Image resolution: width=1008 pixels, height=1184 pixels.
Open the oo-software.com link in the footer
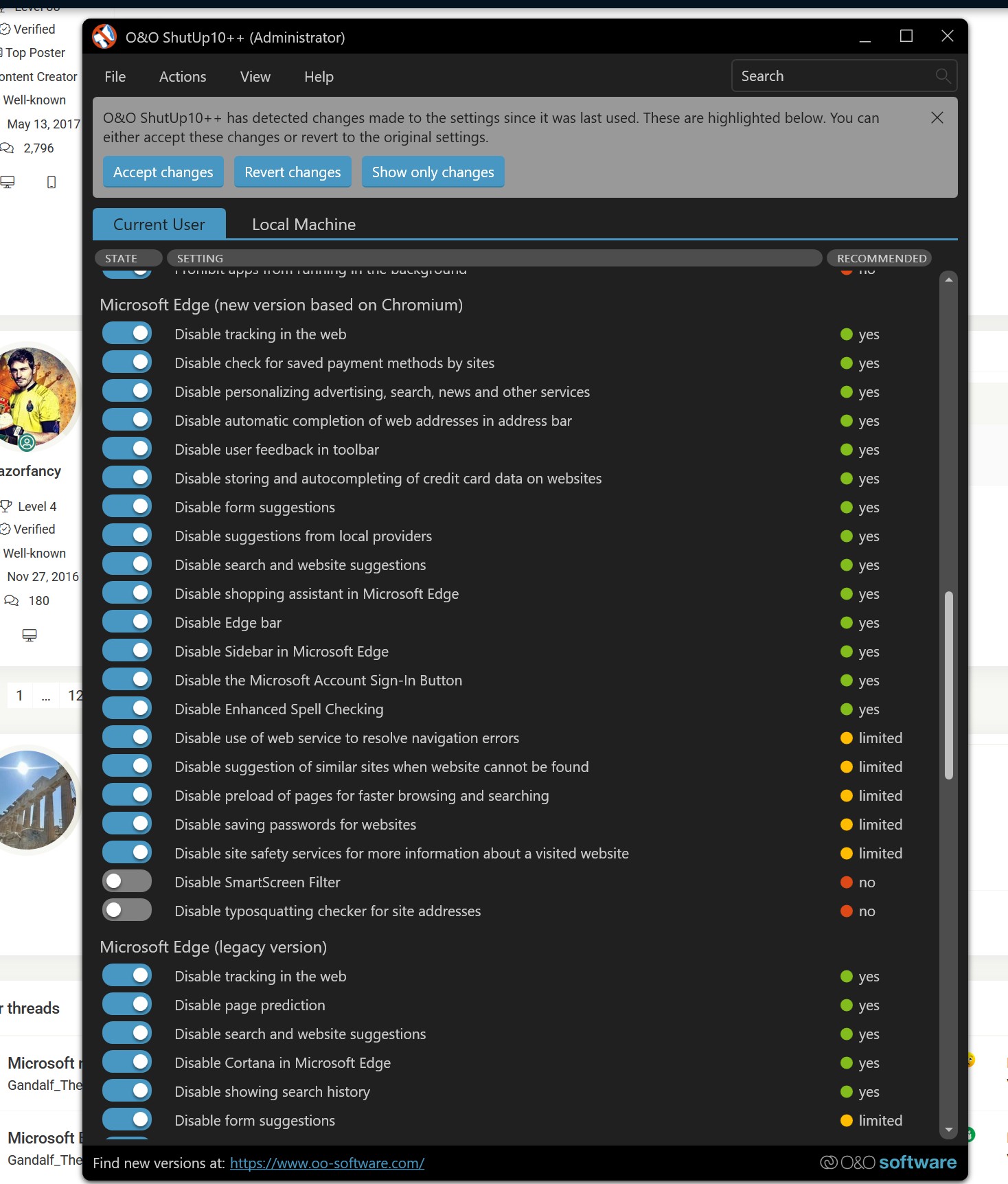point(327,1163)
